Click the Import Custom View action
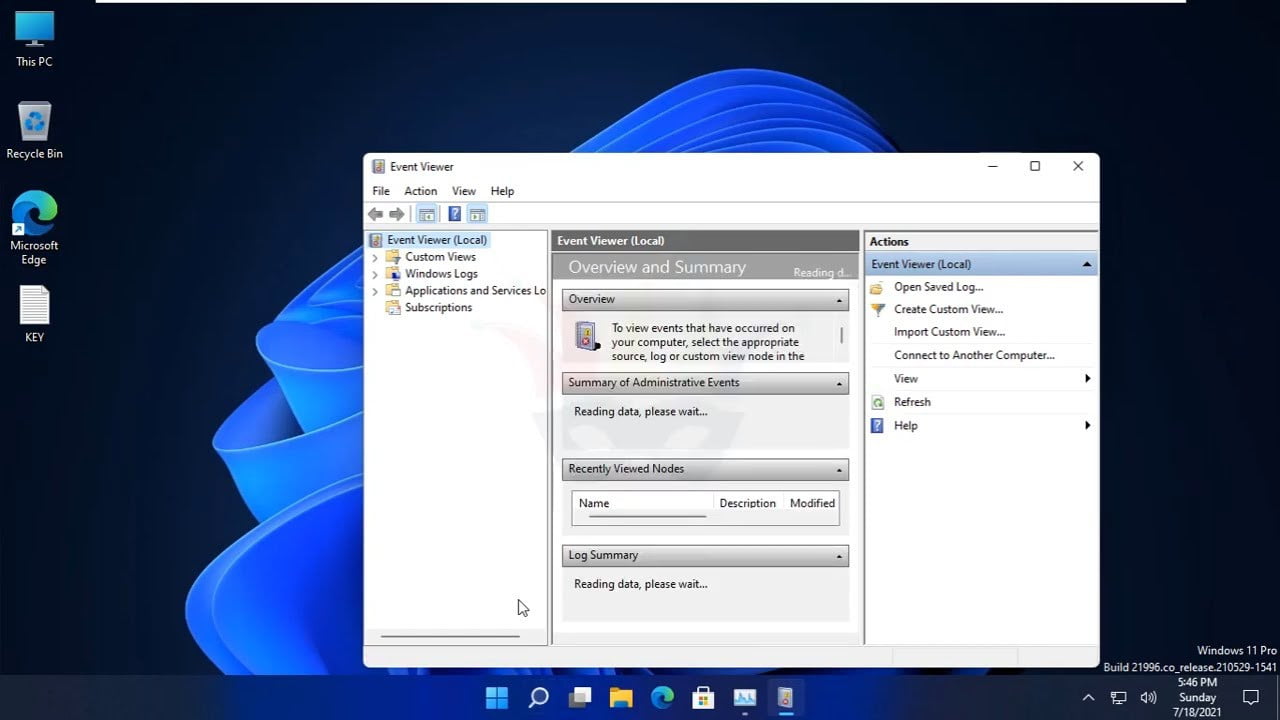 click(948, 331)
